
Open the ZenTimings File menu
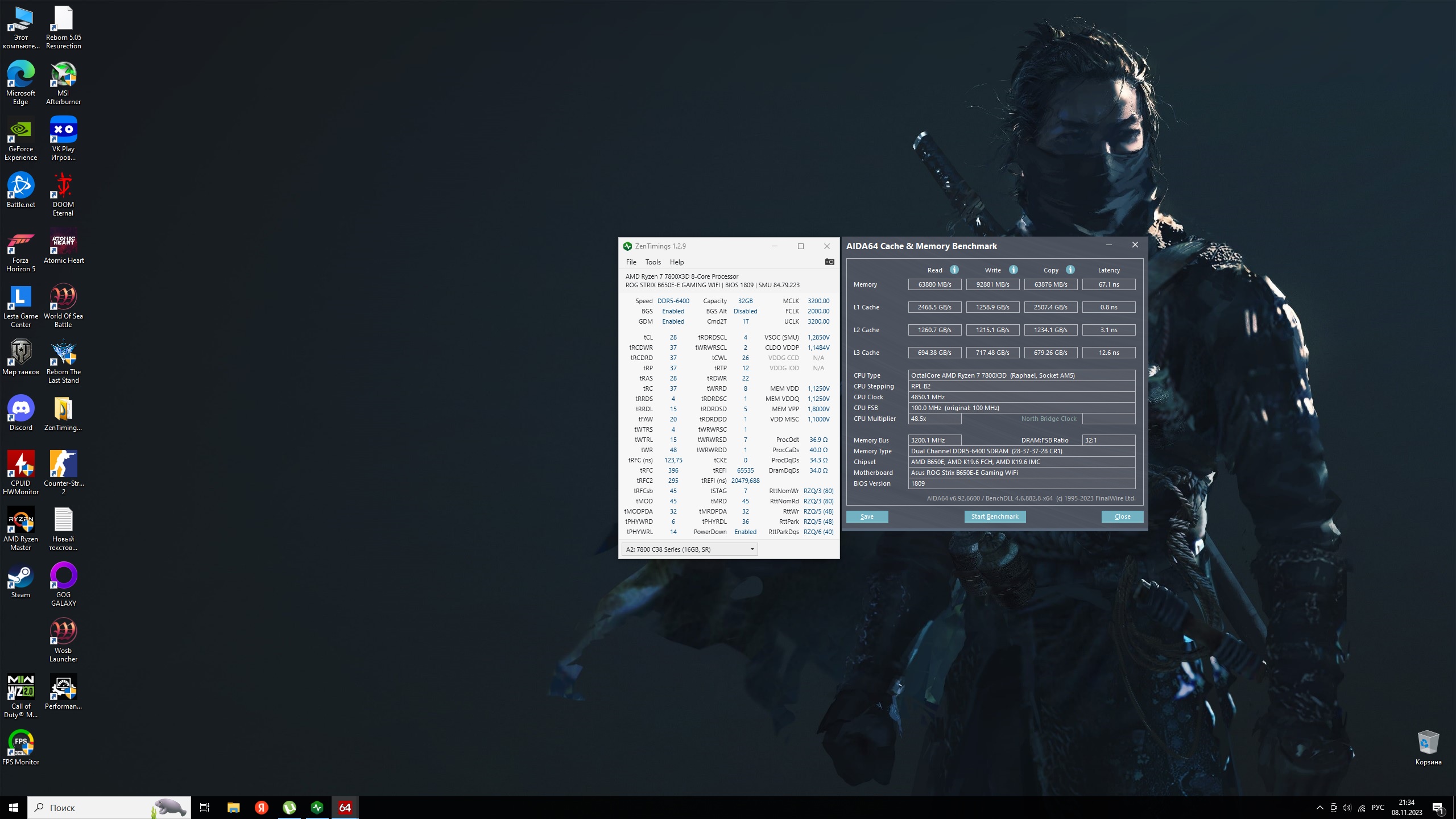(x=631, y=262)
